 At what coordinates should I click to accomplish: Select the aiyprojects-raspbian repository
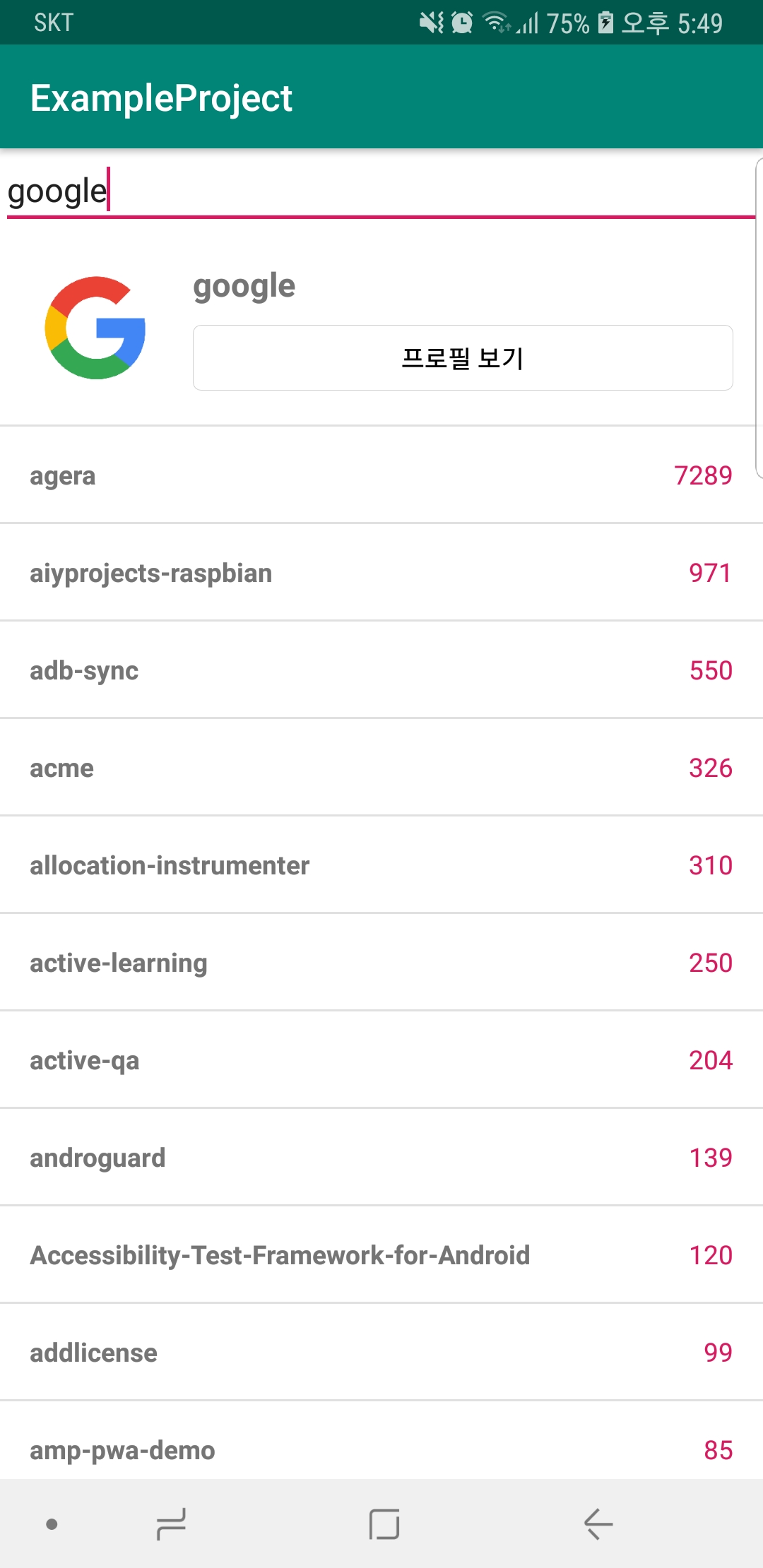click(x=381, y=572)
